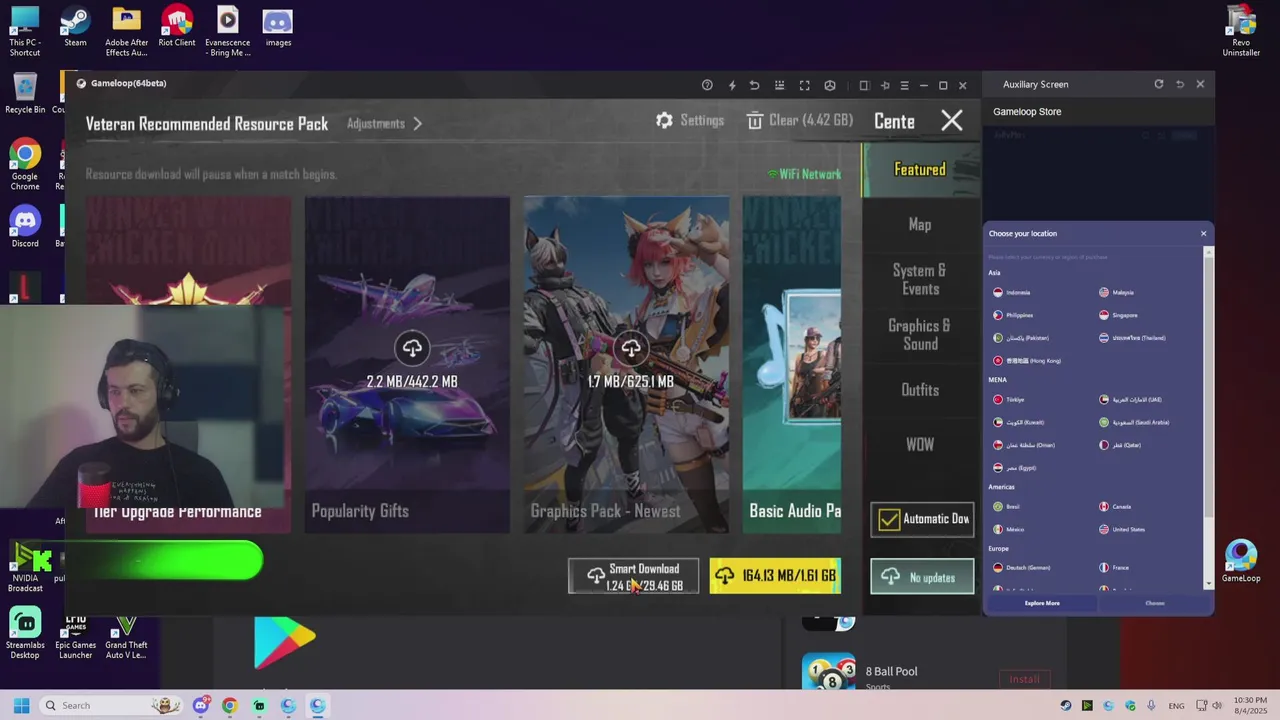Toggle the side panel icon in Gameloop
Screen dimensions: 1280x720
pos(864,85)
